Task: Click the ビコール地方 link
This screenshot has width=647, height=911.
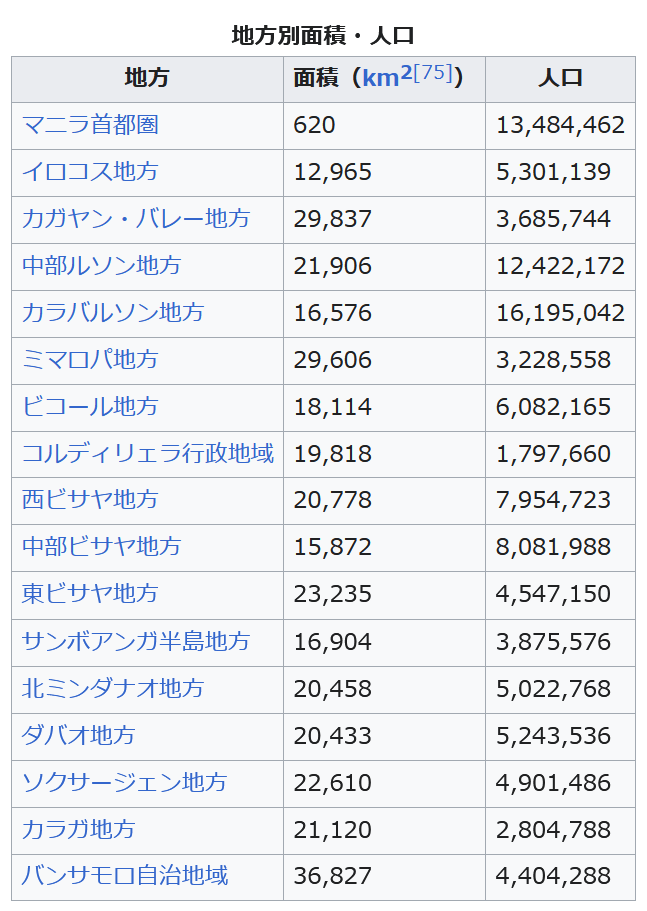Action: (x=90, y=407)
